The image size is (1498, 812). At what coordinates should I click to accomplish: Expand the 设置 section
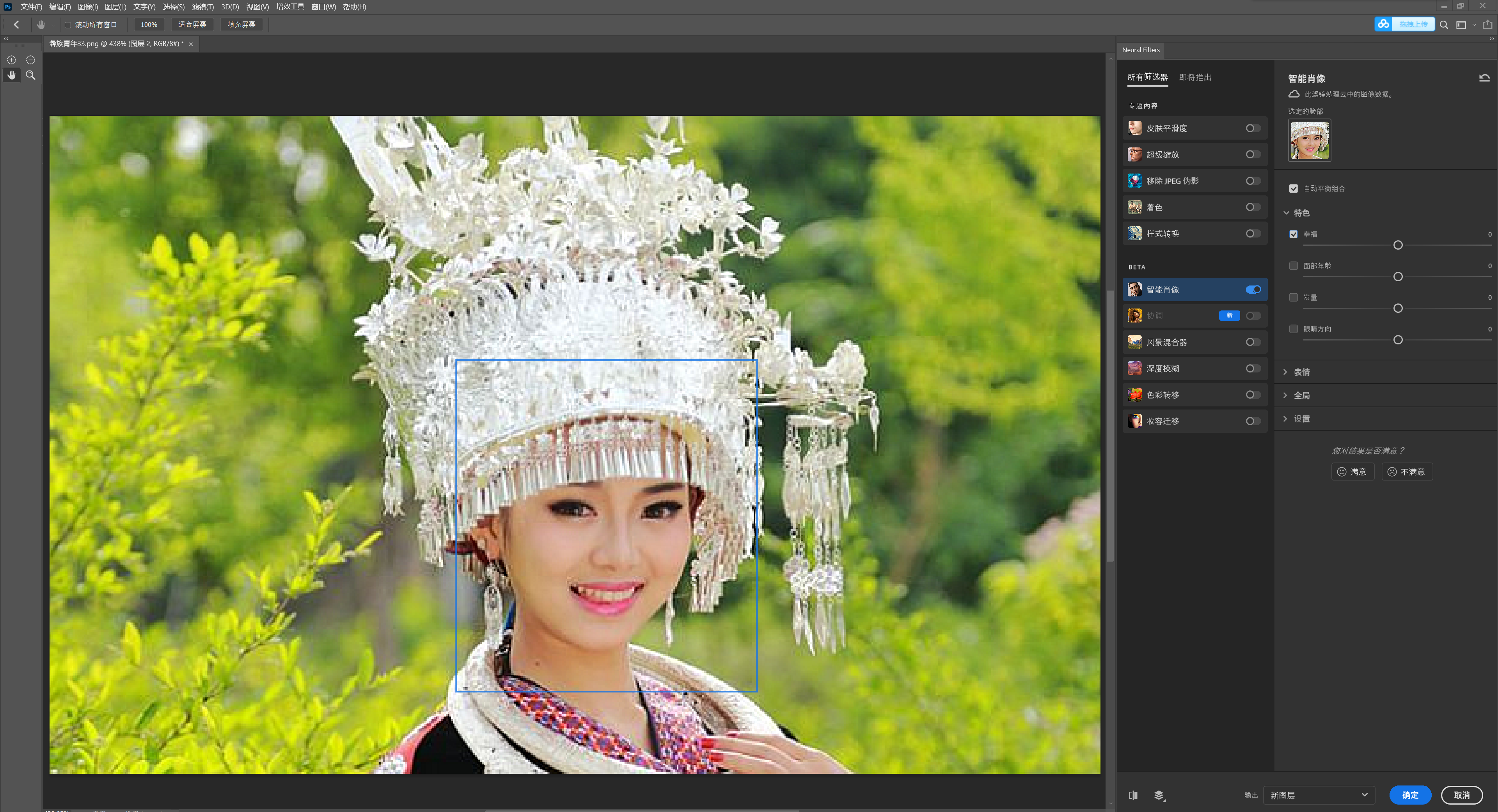pyautogui.click(x=1285, y=418)
